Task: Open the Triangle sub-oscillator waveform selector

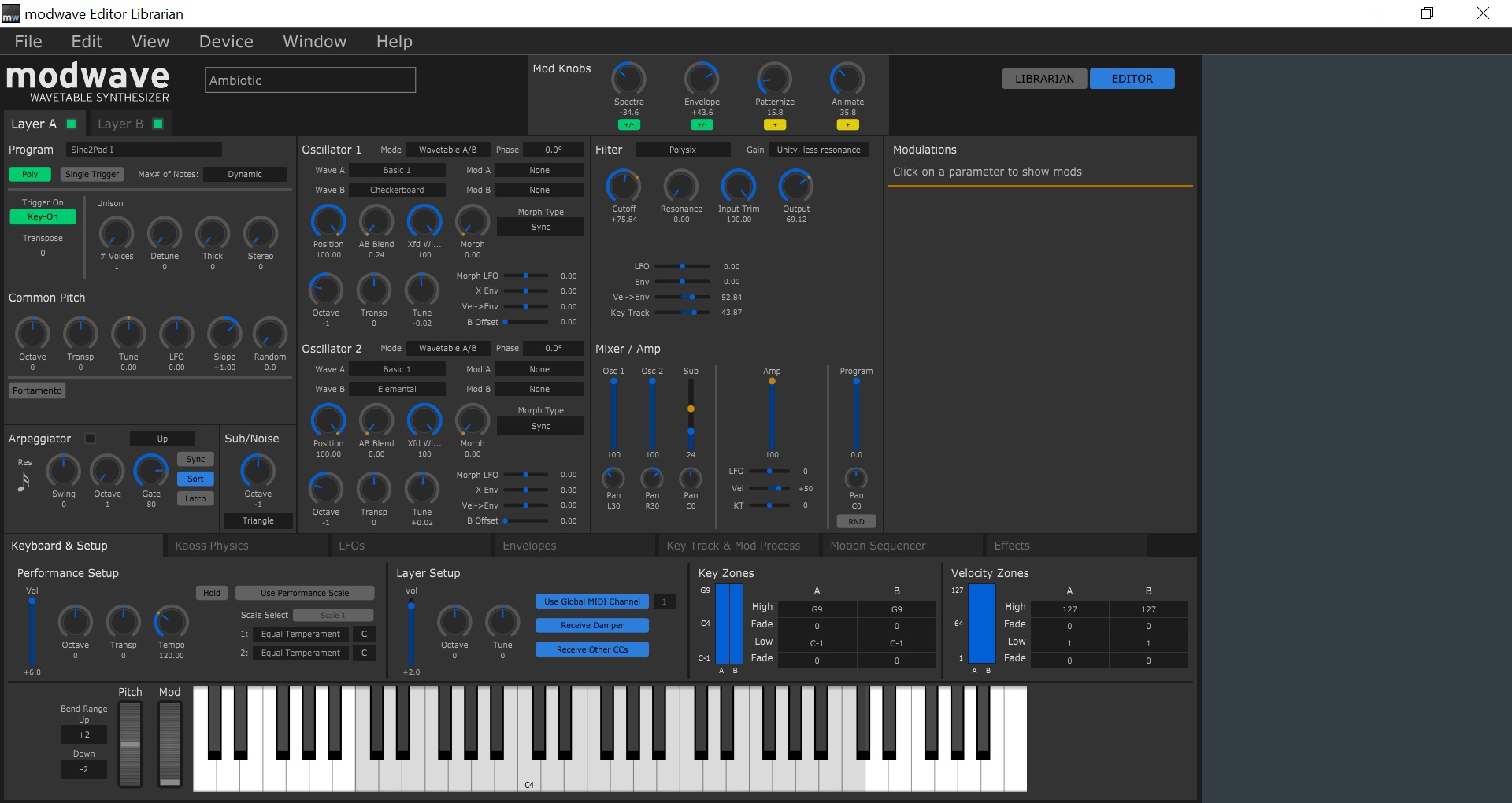Action: click(x=258, y=520)
